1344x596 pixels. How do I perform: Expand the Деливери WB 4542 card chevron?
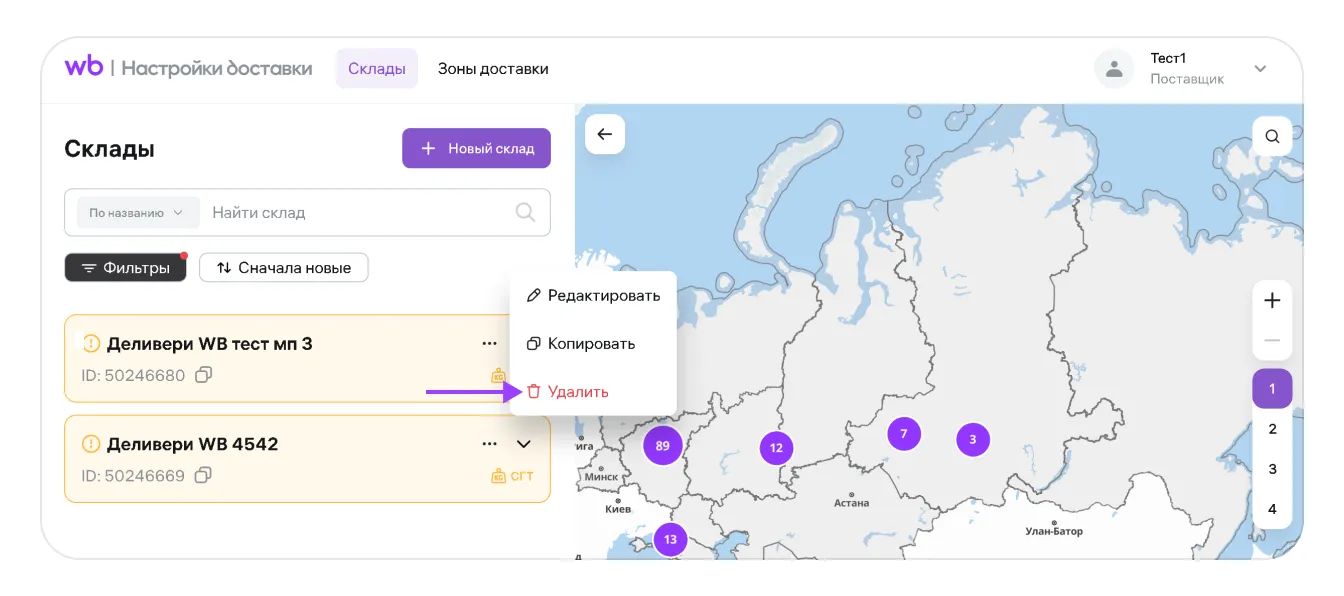[x=523, y=444]
